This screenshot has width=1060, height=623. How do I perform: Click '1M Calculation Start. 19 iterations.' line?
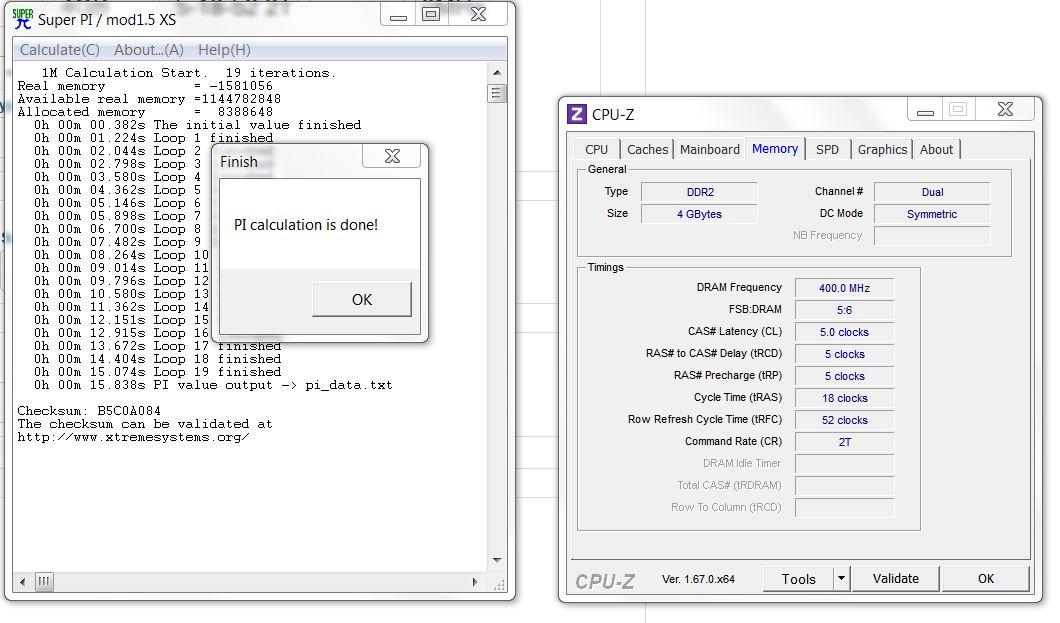pos(189,72)
